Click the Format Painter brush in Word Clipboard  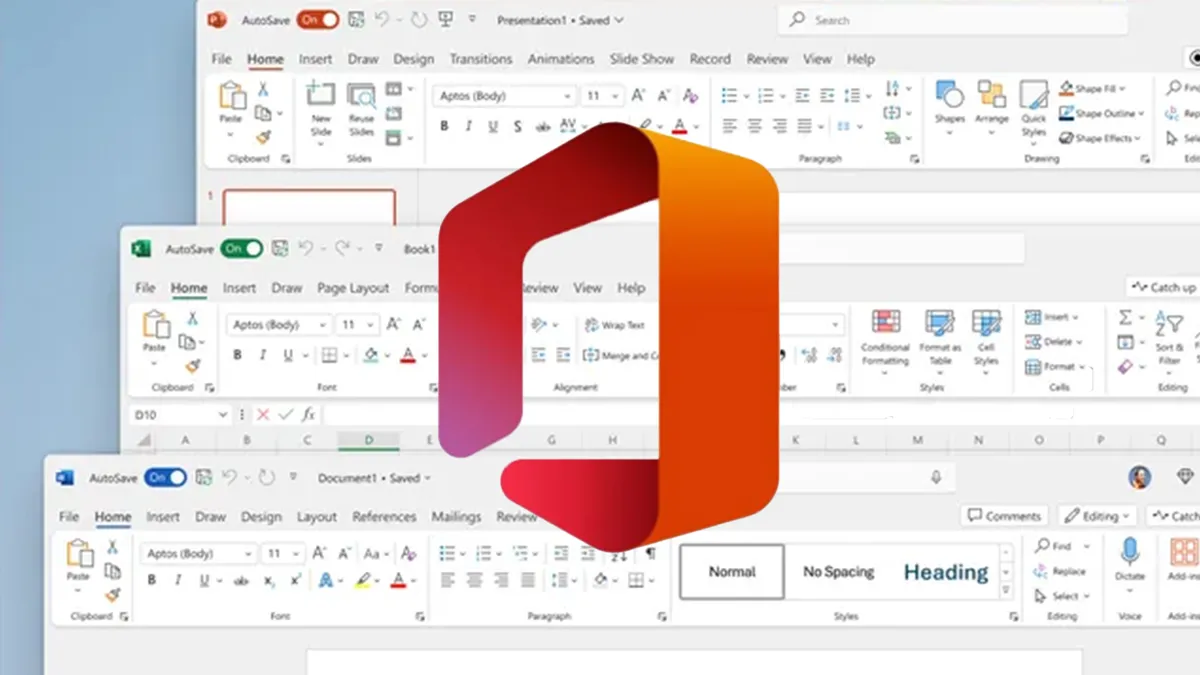[112, 595]
